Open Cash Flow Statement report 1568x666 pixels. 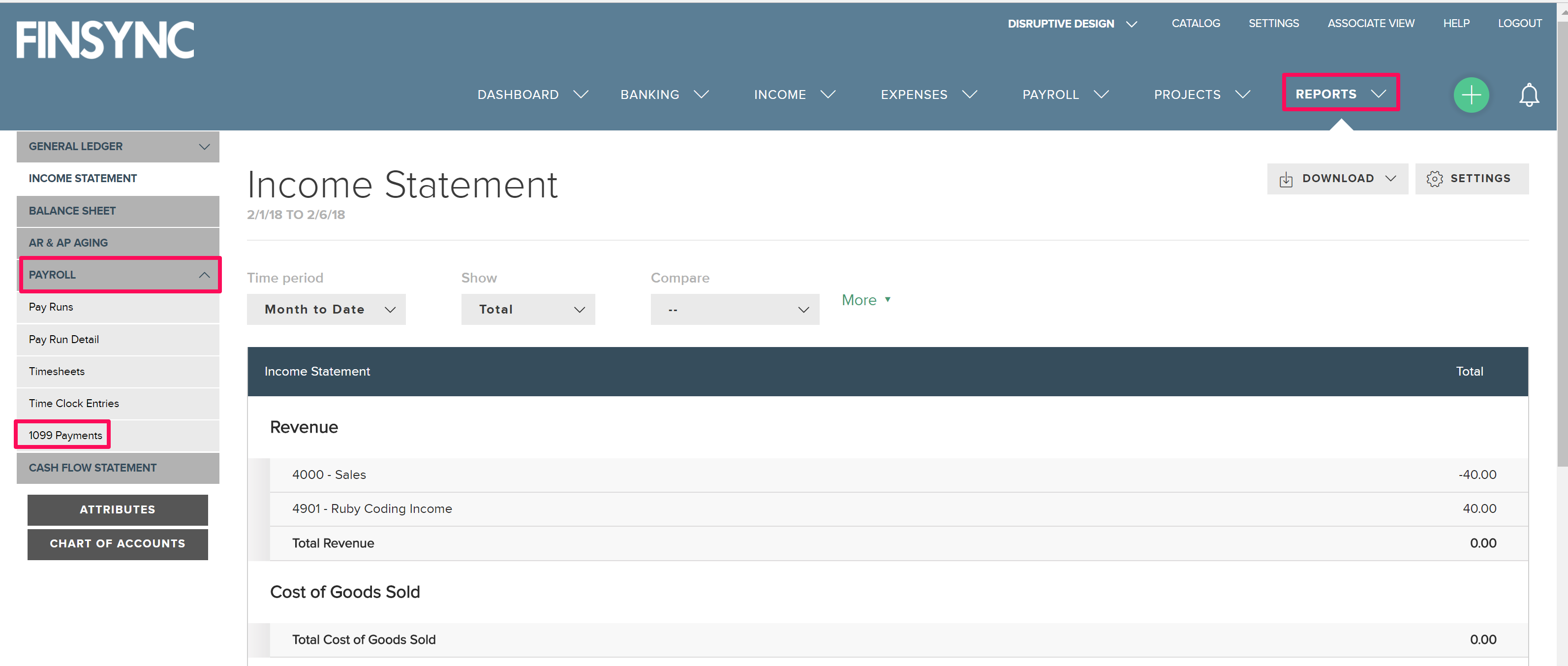118,468
